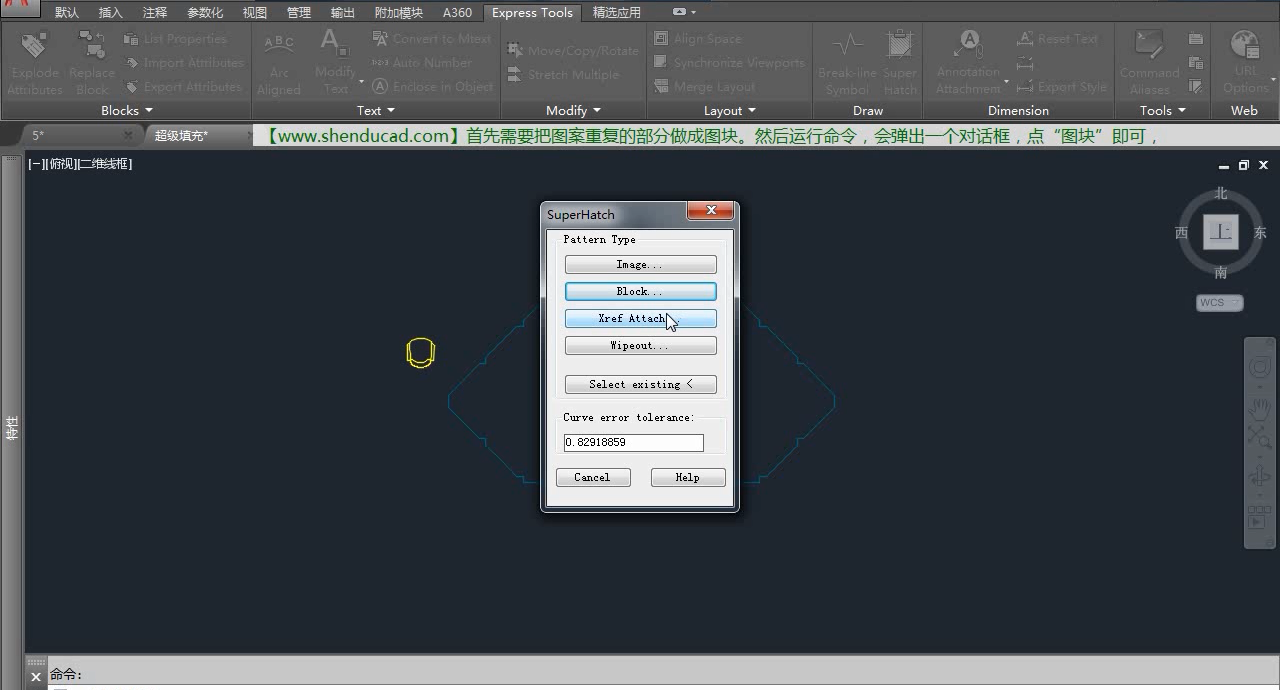The image size is (1280, 690).
Task: Select Synchronize Viewports tool
Action: click(x=729, y=63)
